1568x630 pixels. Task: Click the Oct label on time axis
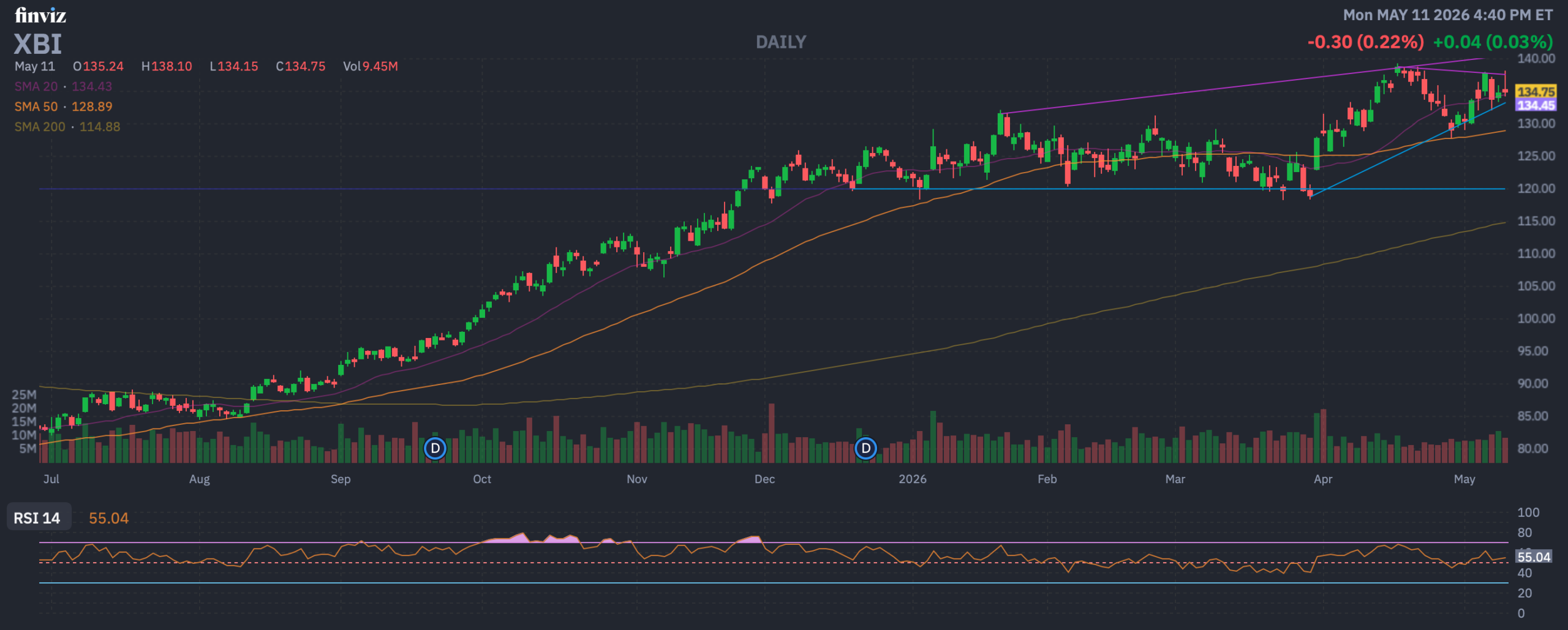pos(482,479)
